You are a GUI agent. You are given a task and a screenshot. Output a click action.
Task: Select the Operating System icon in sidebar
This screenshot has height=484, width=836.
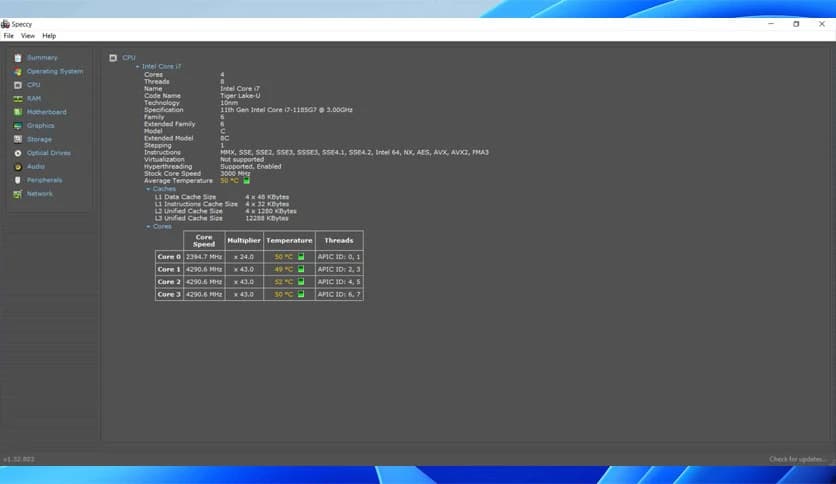(18, 71)
